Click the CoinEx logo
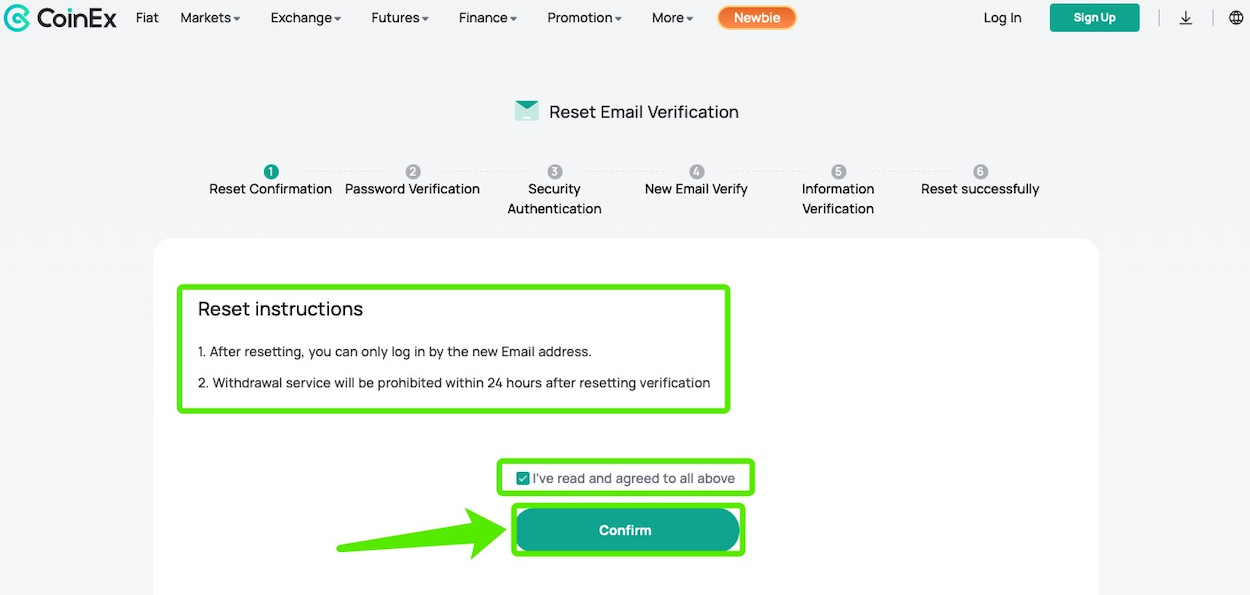 tap(60, 18)
